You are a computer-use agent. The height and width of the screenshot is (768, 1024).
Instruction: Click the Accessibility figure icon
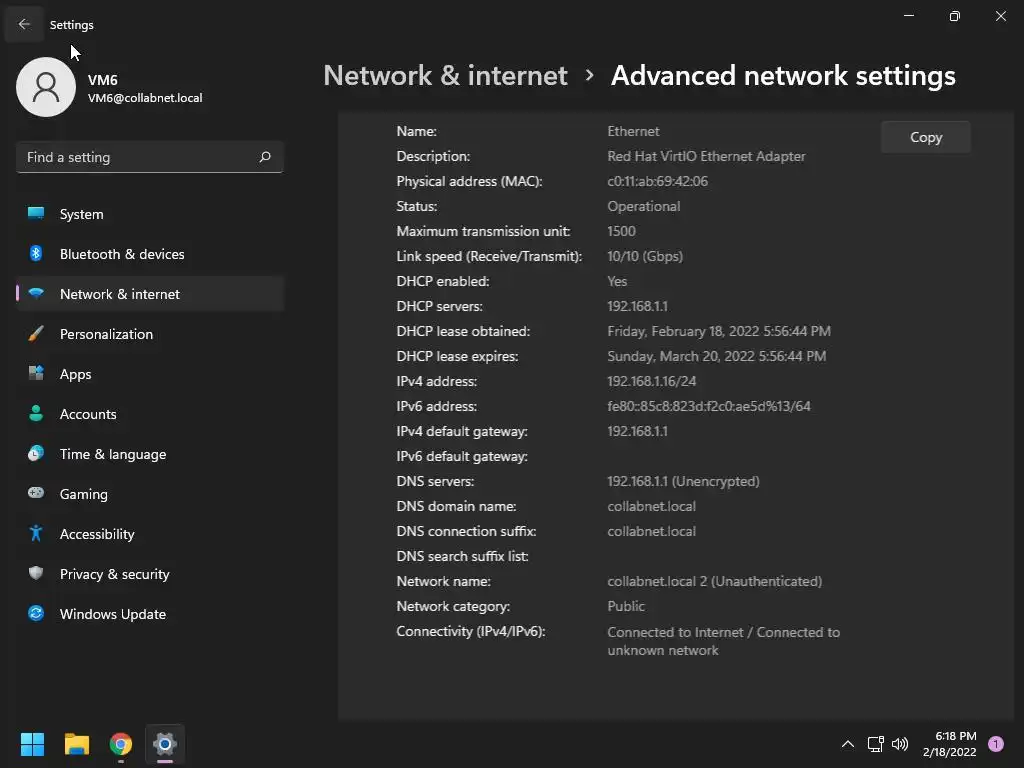pos(36,534)
